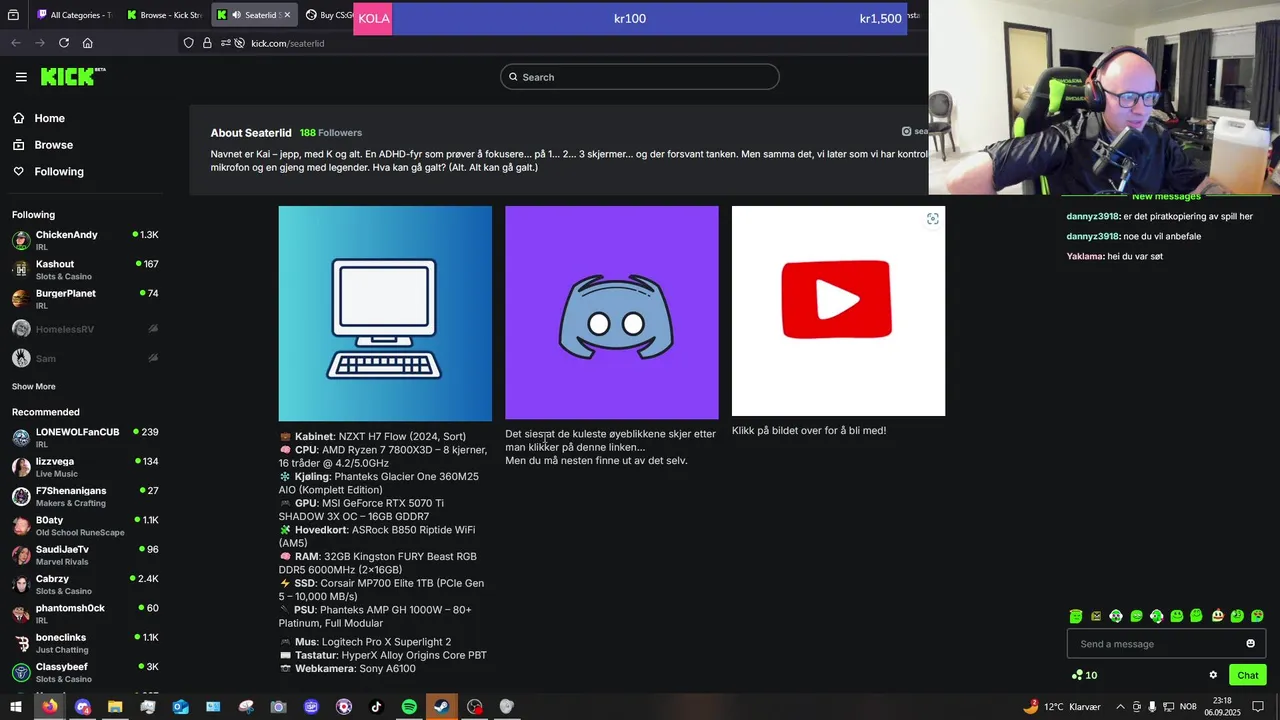Focus the Send a message field
Screen dimensions: 1280x720
coord(1166,643)
